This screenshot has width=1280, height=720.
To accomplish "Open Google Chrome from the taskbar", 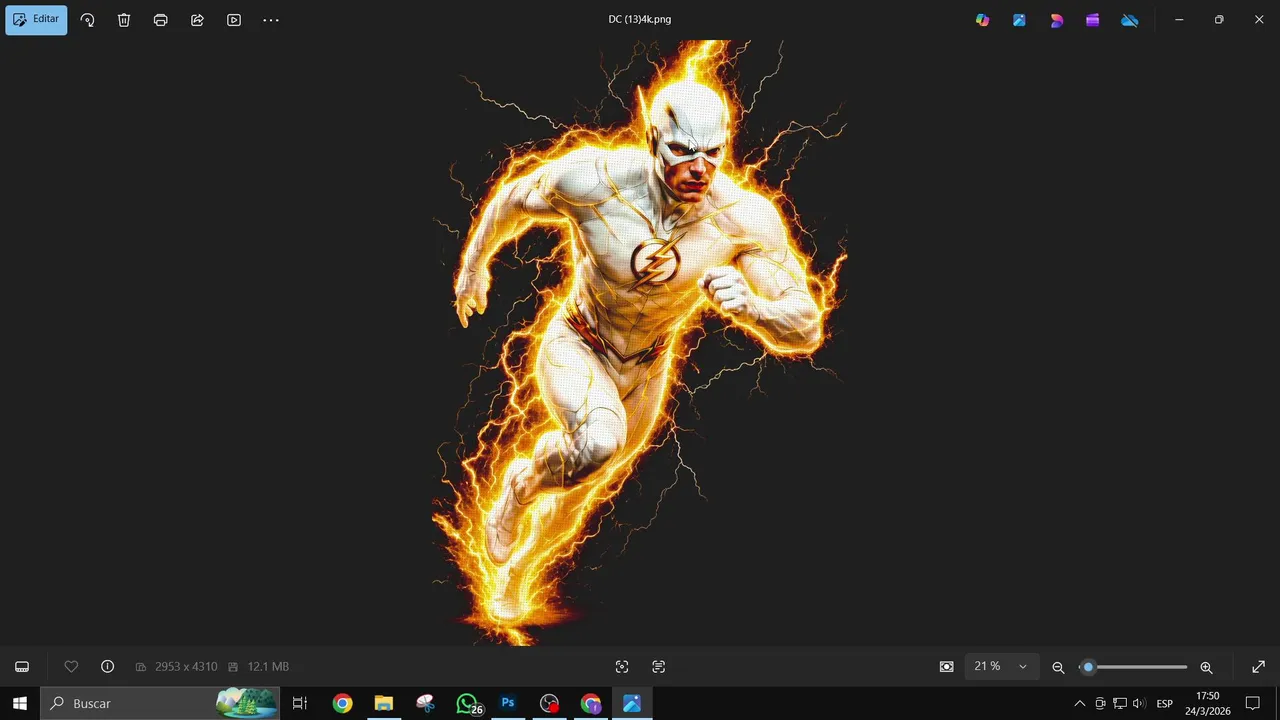I will tap(343, 704).
